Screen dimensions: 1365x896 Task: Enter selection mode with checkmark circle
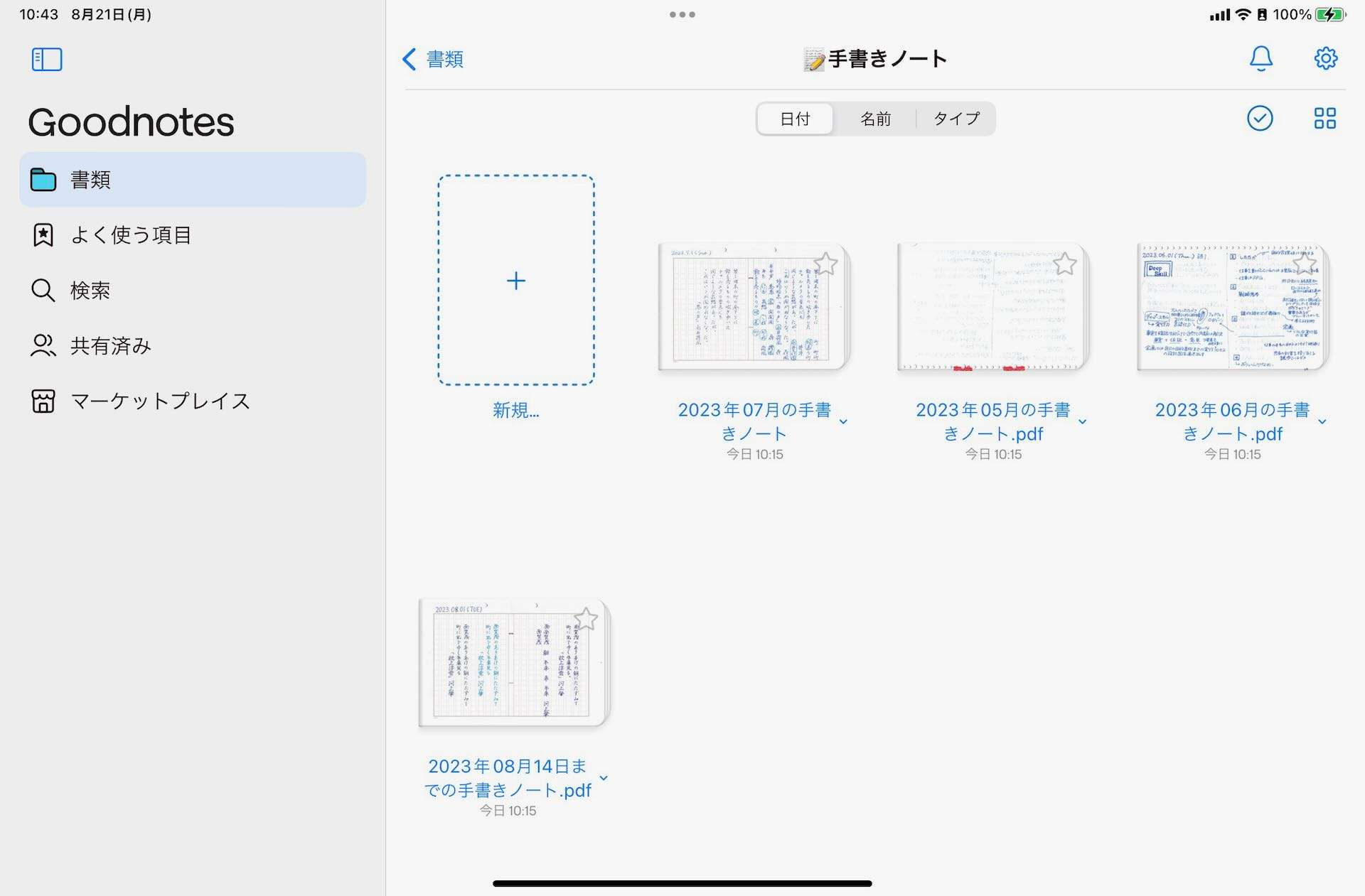[x=1259, y=118]
